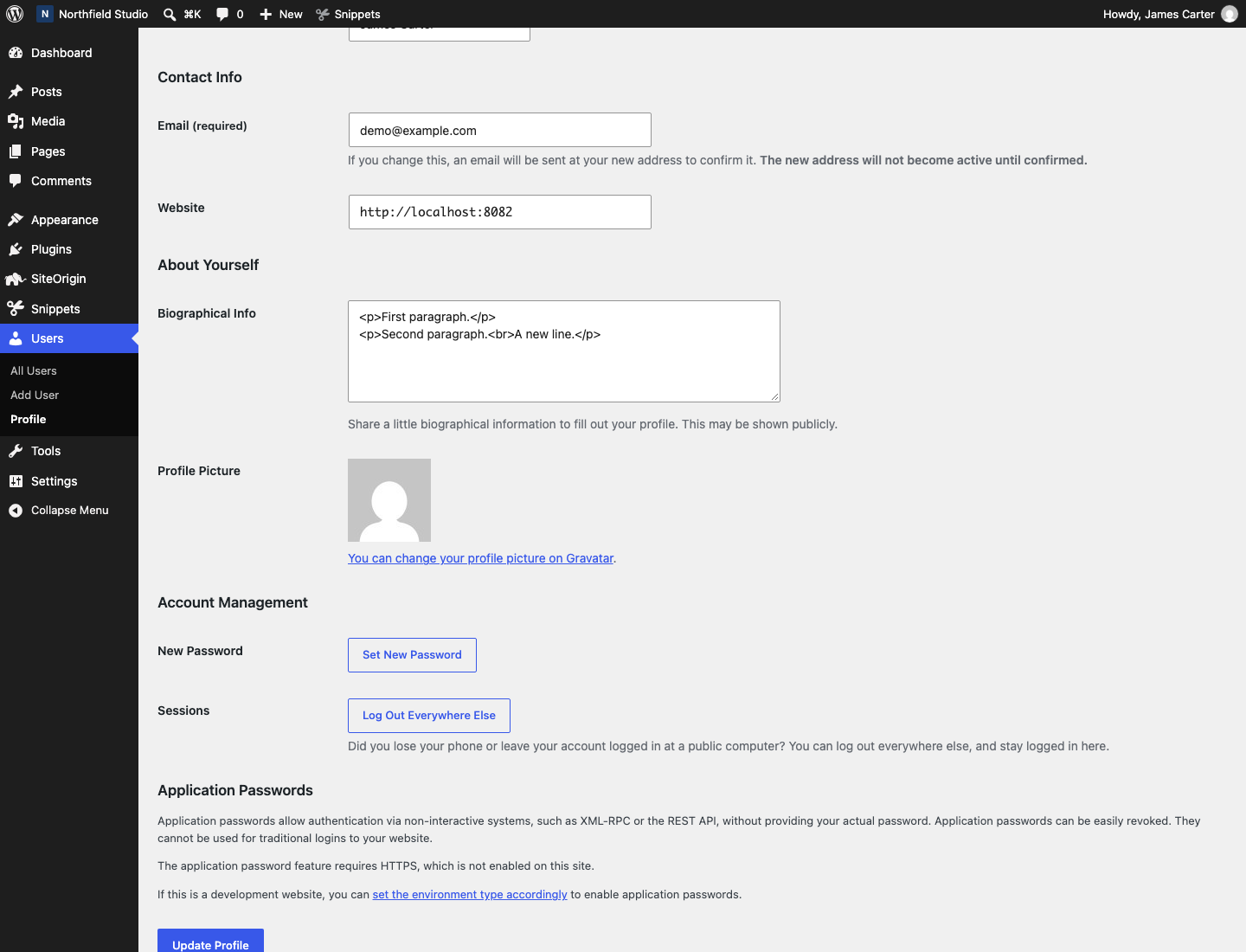
Task: Open the search magnifier in admin bar
Action: (170, 14)
